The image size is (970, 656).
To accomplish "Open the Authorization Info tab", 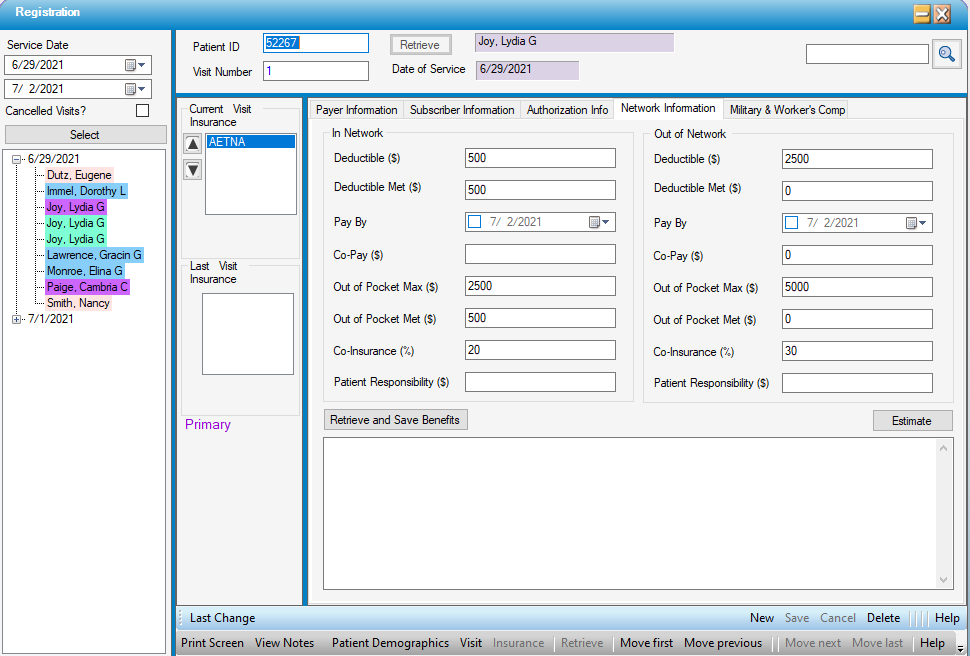I will click(567, 110).
